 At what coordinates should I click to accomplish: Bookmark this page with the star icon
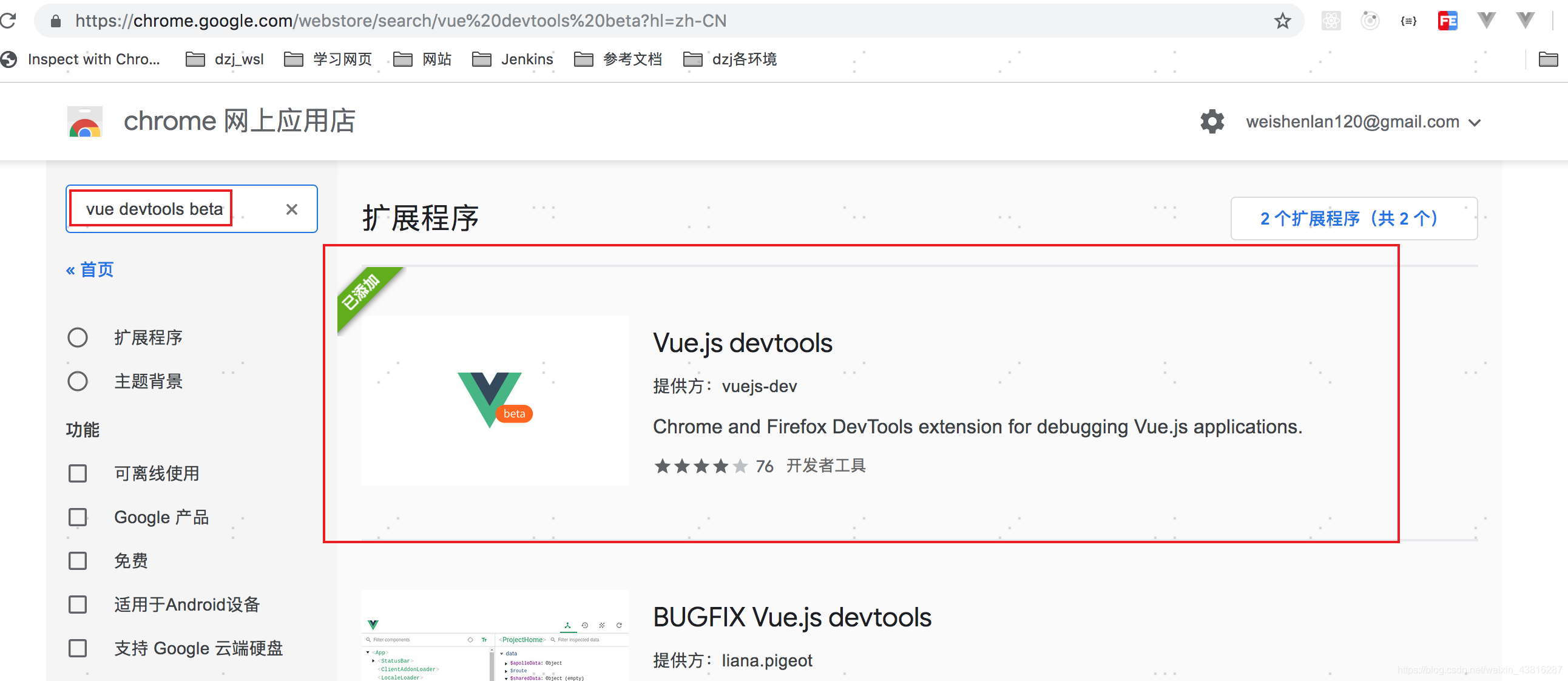coord(1282,21)
